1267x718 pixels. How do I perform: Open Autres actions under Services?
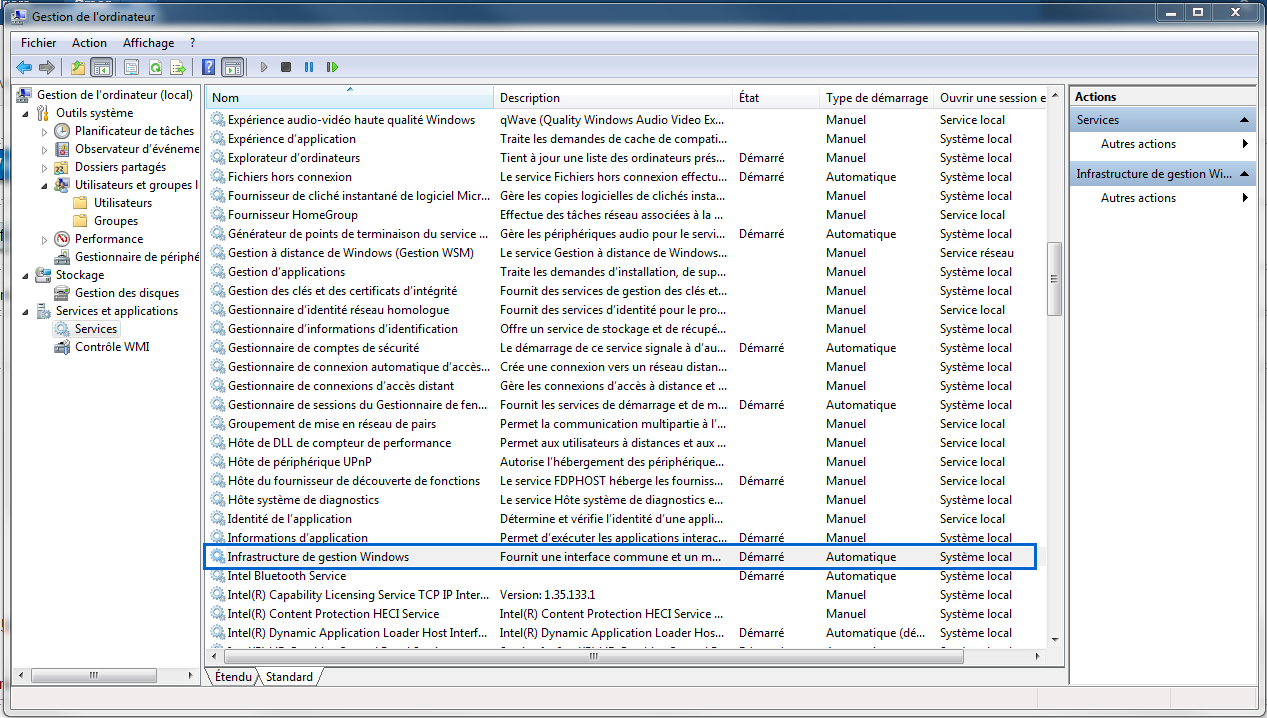[x=1138, y=144]
